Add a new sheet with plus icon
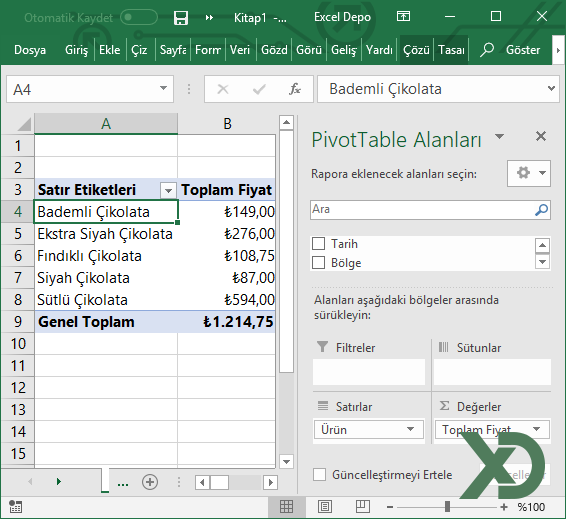The image size is (566, 519). point(150,482)
